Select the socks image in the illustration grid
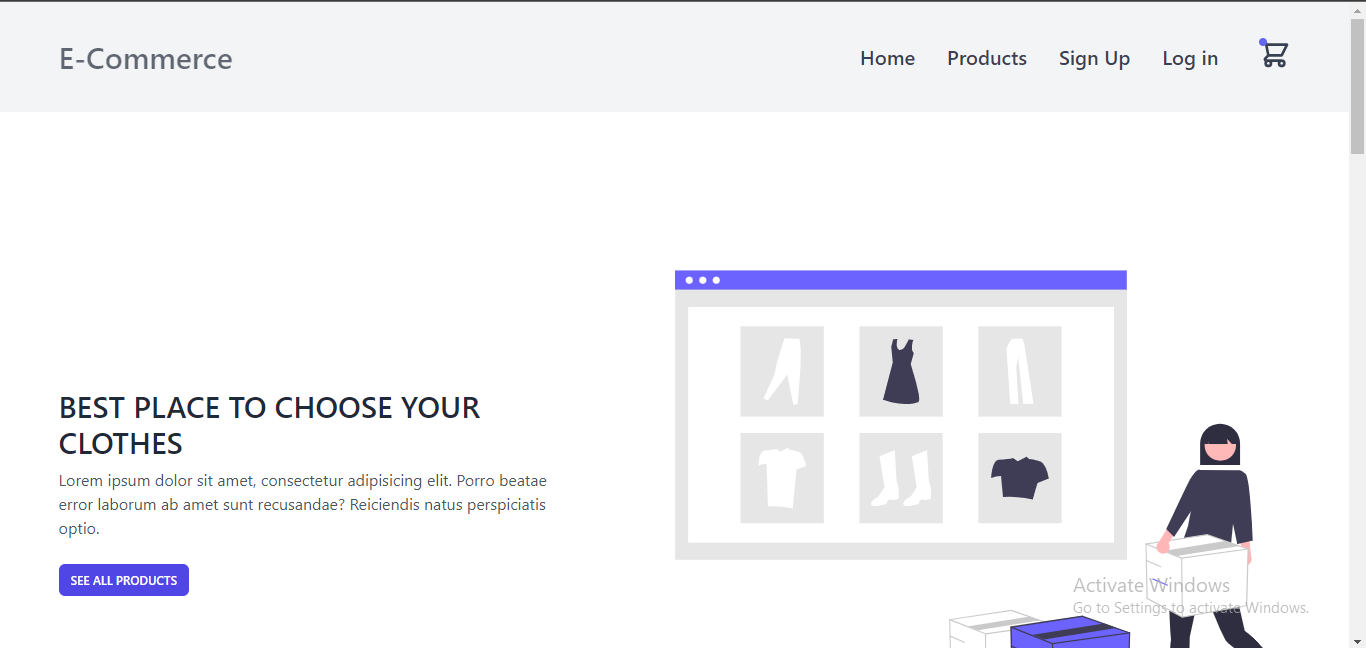1366x648 pixels. 900,478
